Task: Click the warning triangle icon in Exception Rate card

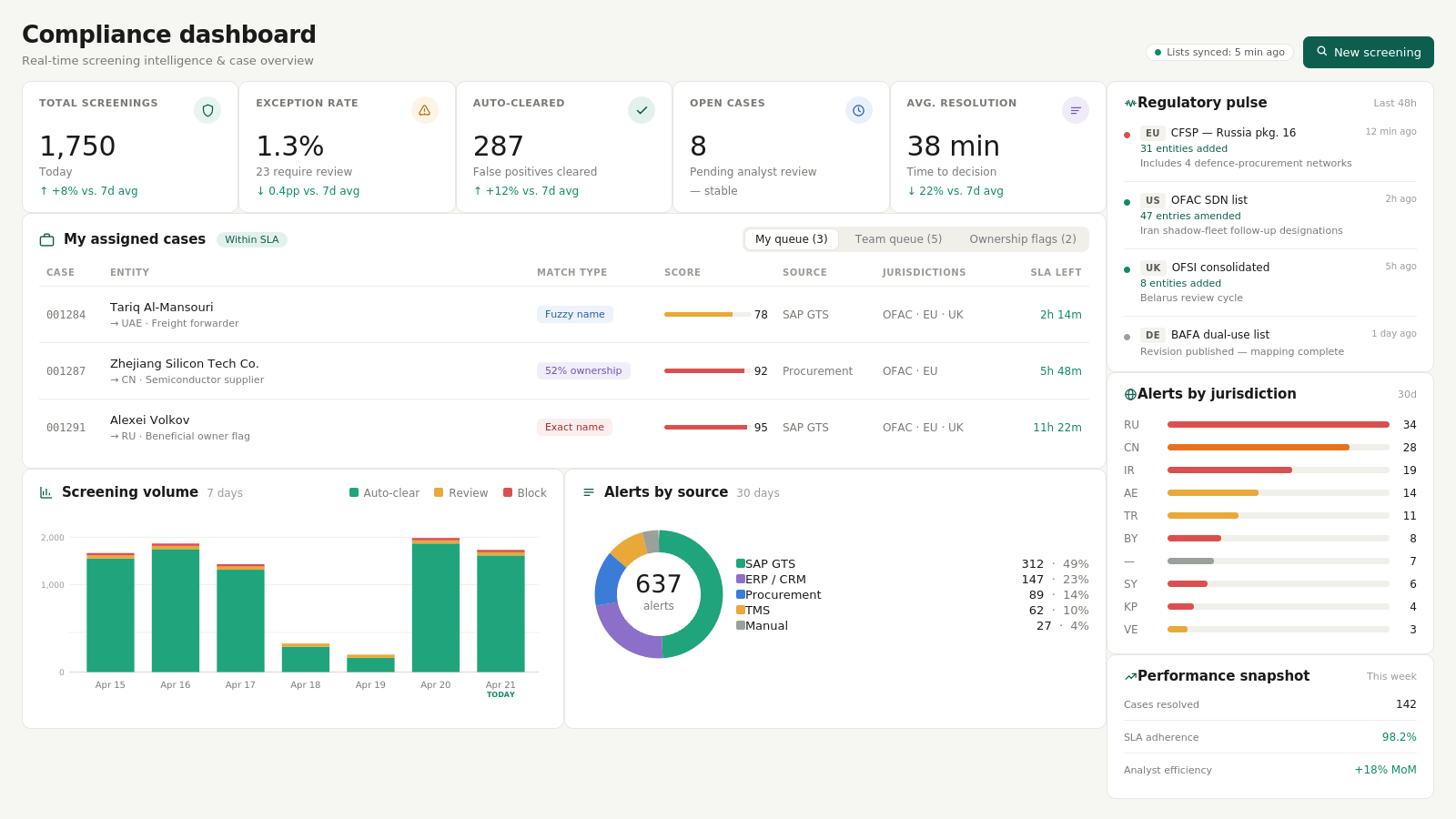Action: point(424,110)
